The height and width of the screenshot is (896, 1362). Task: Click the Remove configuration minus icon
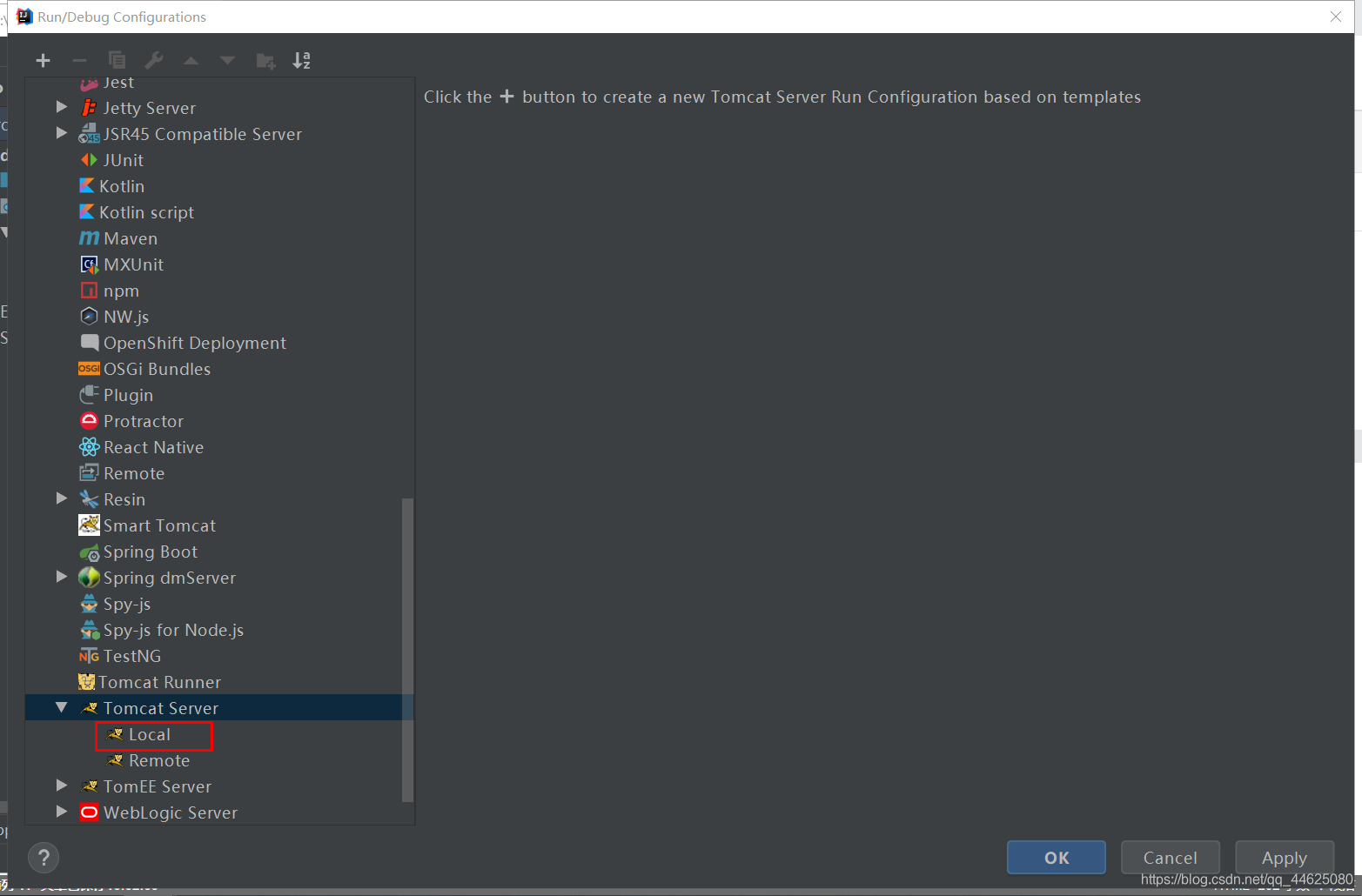(79, 60)
